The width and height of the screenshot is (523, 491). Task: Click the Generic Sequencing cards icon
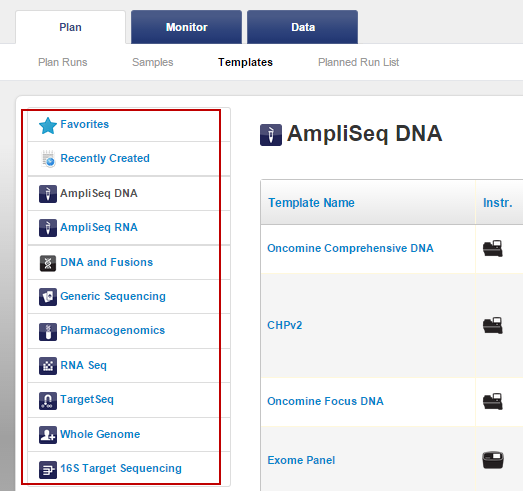[48, 297]
